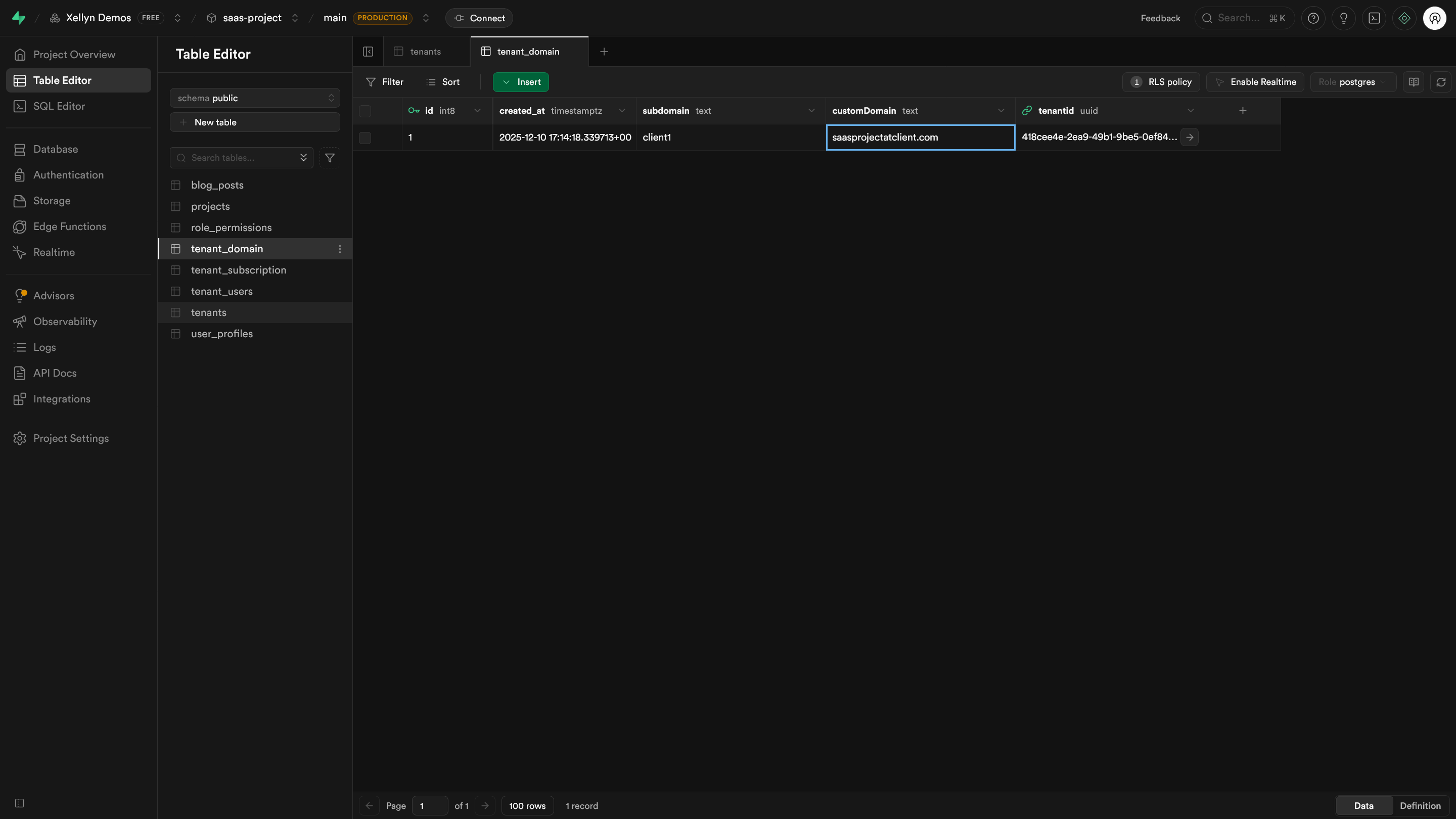This screenshot has height=819, width=1456.
Task: Open Logs in sidebar
Action: point(78,347)
